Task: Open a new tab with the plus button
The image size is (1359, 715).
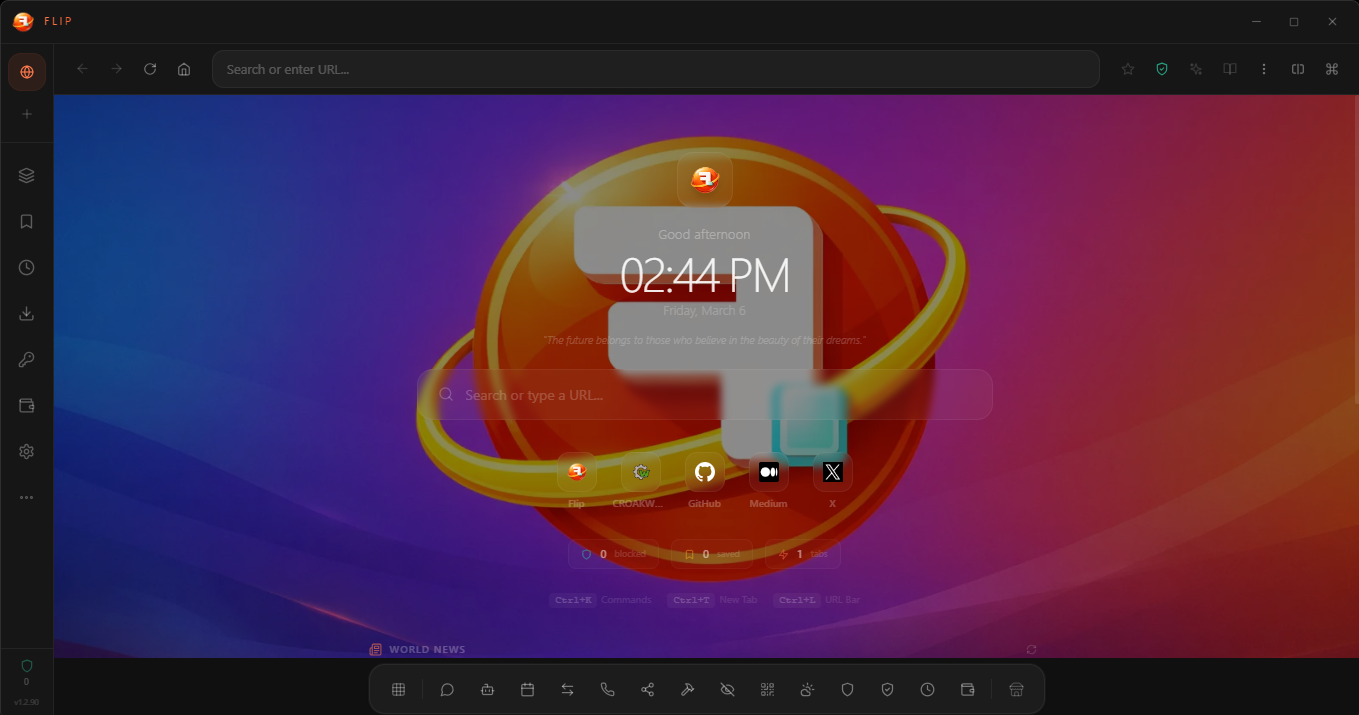Action: [26, 115]
